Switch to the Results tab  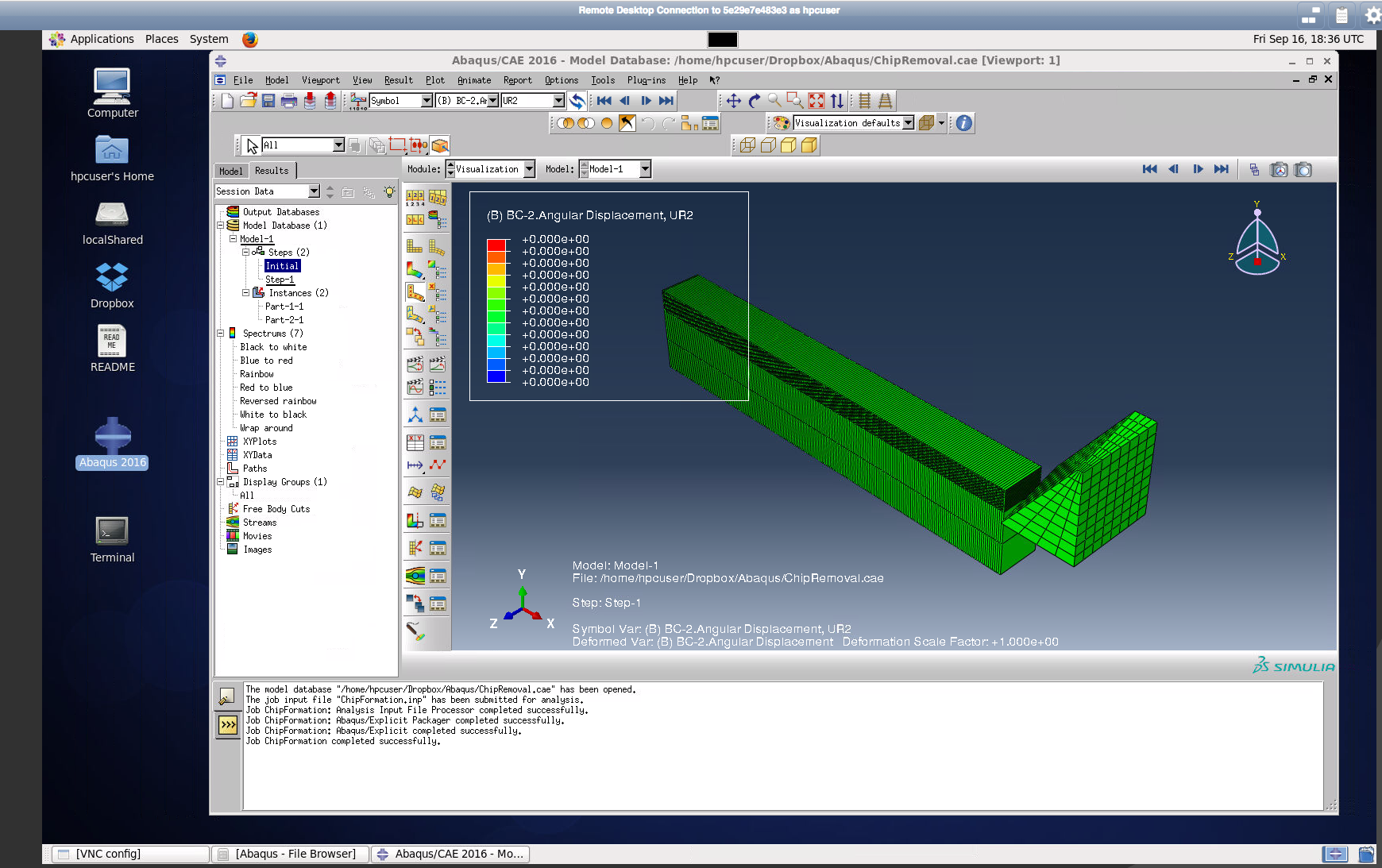point(272,171)
